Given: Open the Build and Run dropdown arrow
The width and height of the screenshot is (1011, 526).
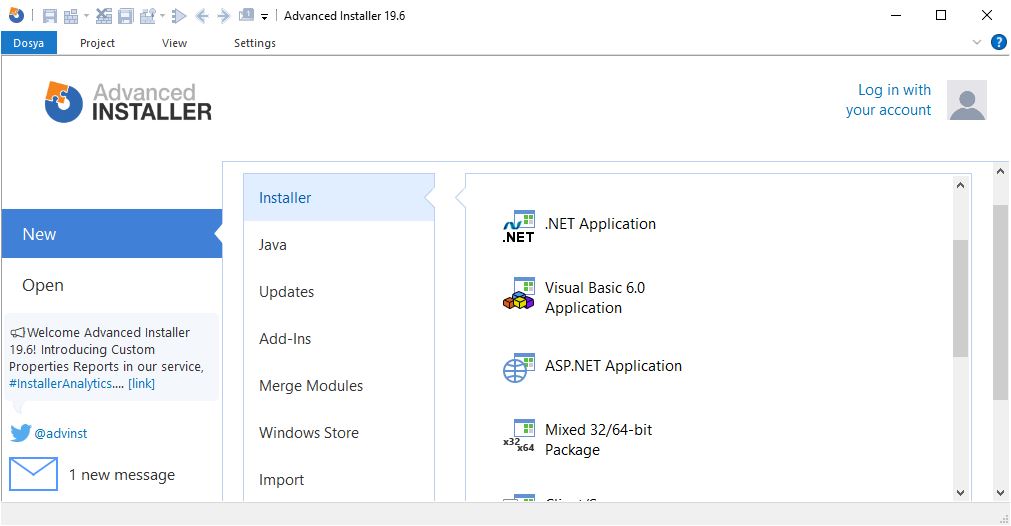Looking at the screenshot, I should point(162,16).
